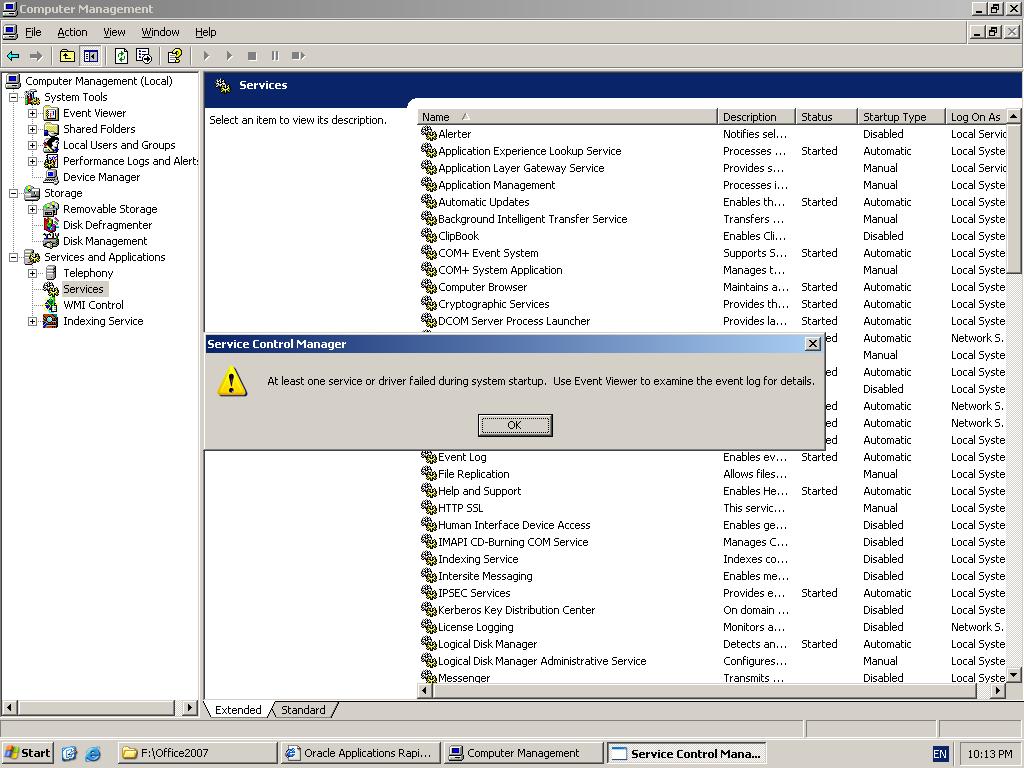
Task: Toggle Show/Hide Console Tree toolbar button
Action: pyautogui.click(x=91, y=56)
